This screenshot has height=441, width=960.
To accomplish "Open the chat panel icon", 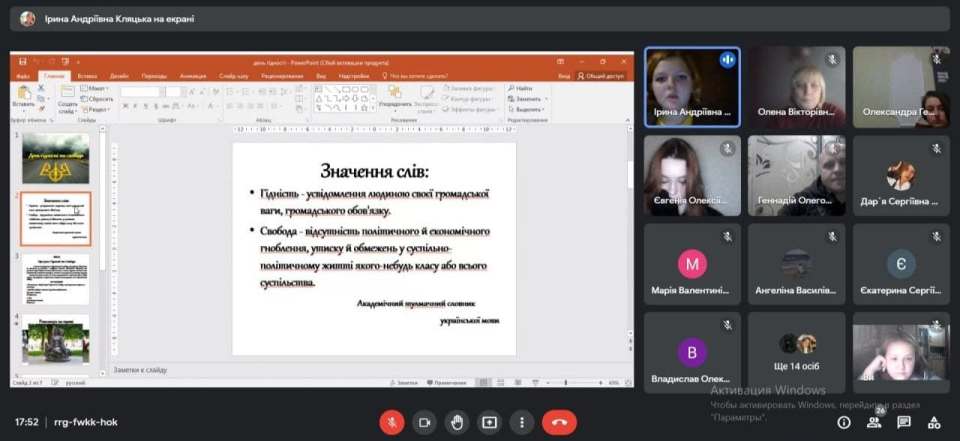I will click(x=904, y=422).
